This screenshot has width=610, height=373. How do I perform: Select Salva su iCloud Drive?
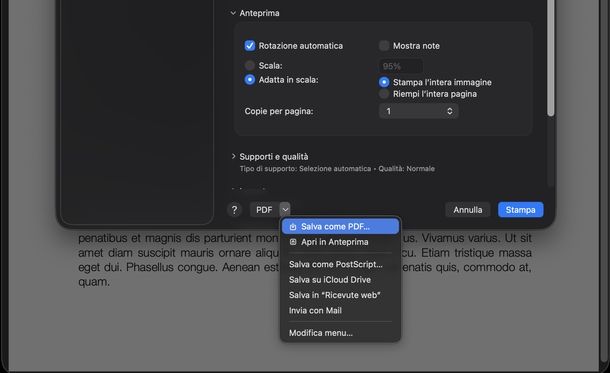coord(340,280)
